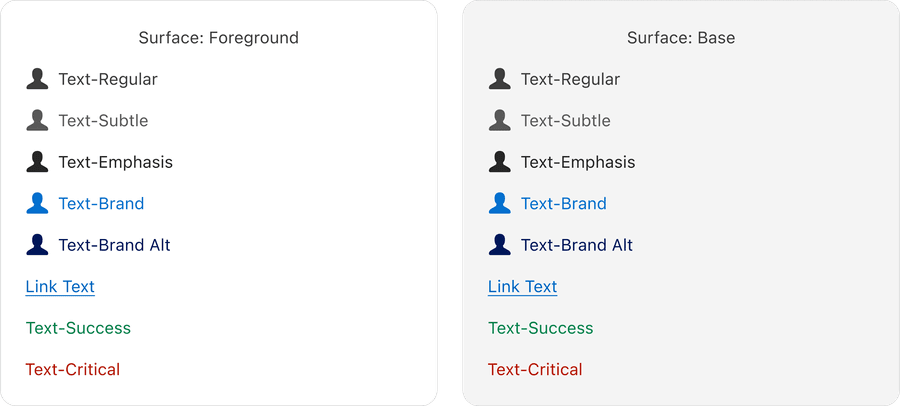Click the Surface: Base heading

tap(681, 38)
